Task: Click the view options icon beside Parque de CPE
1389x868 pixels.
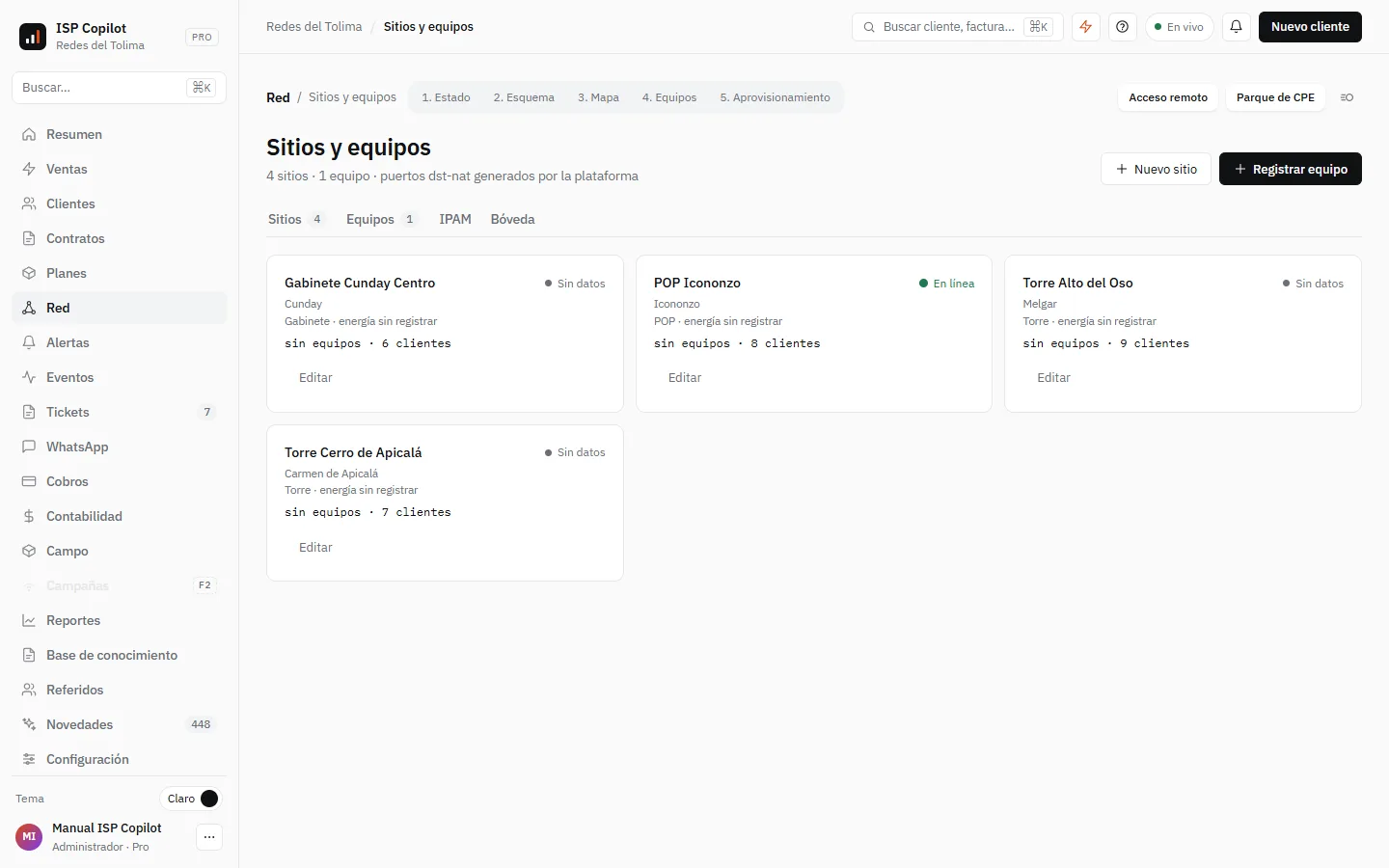Action: 1347,97
